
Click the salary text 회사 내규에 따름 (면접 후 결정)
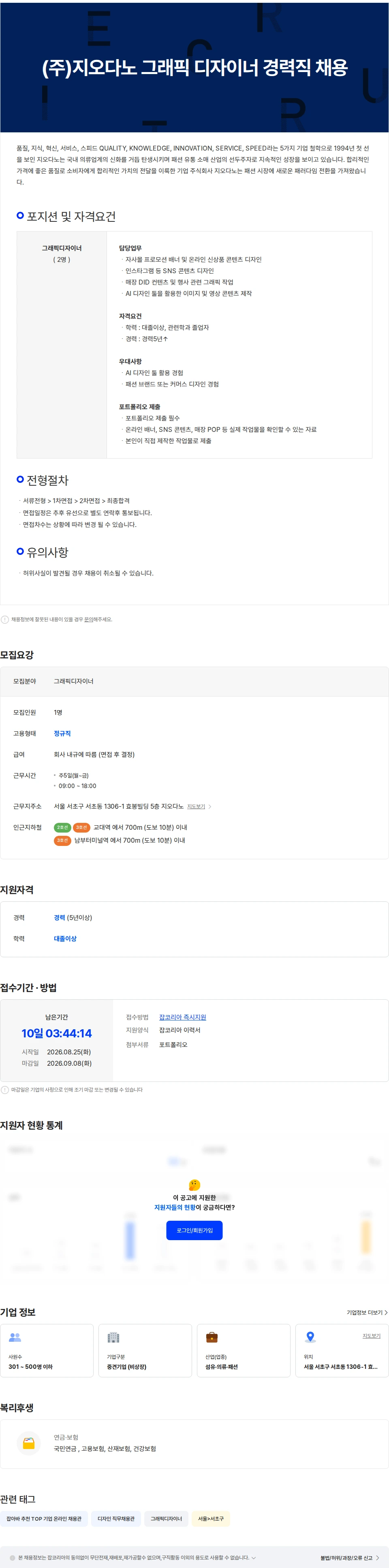(94, 754)
